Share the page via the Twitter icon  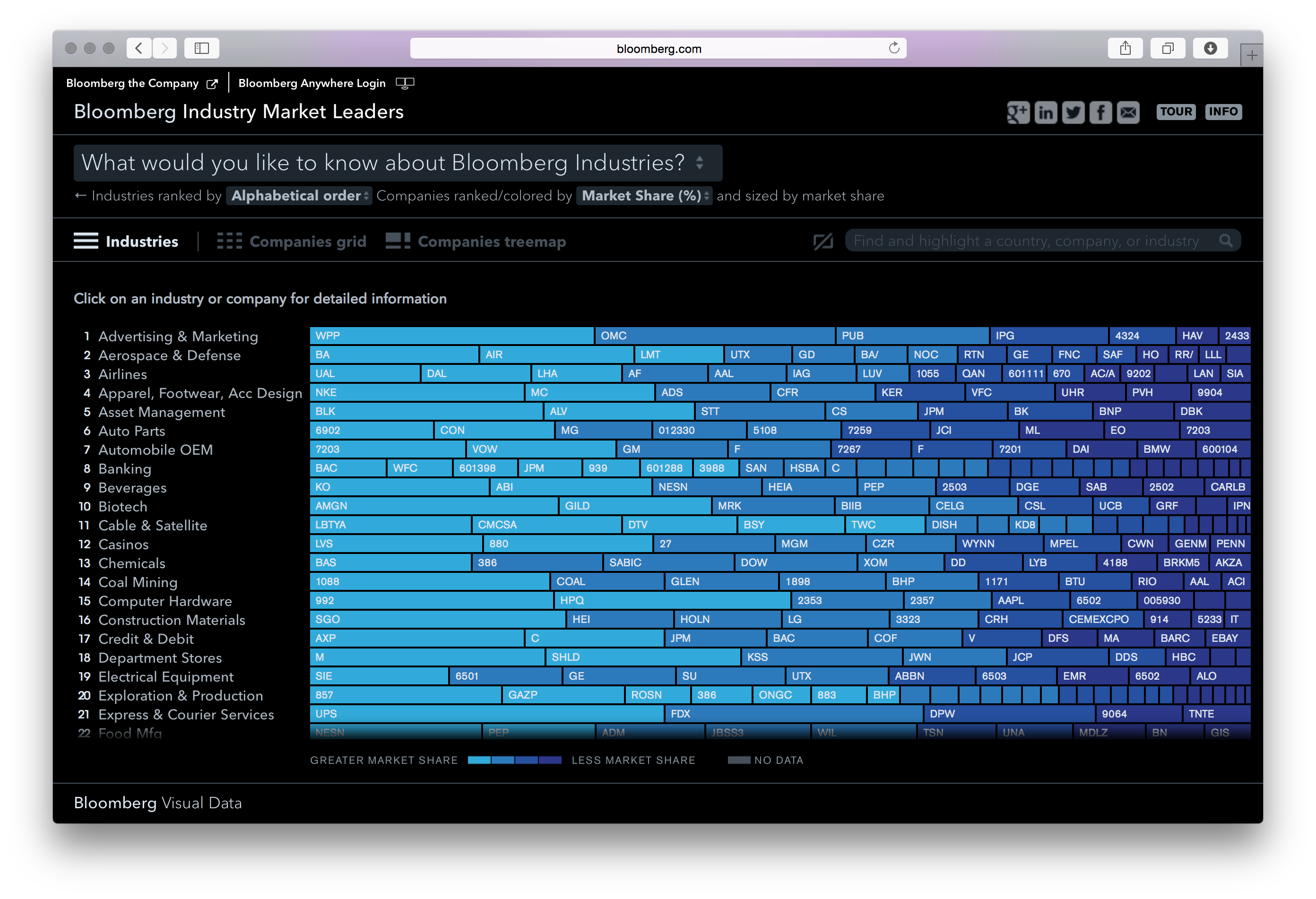(1074, 112)
